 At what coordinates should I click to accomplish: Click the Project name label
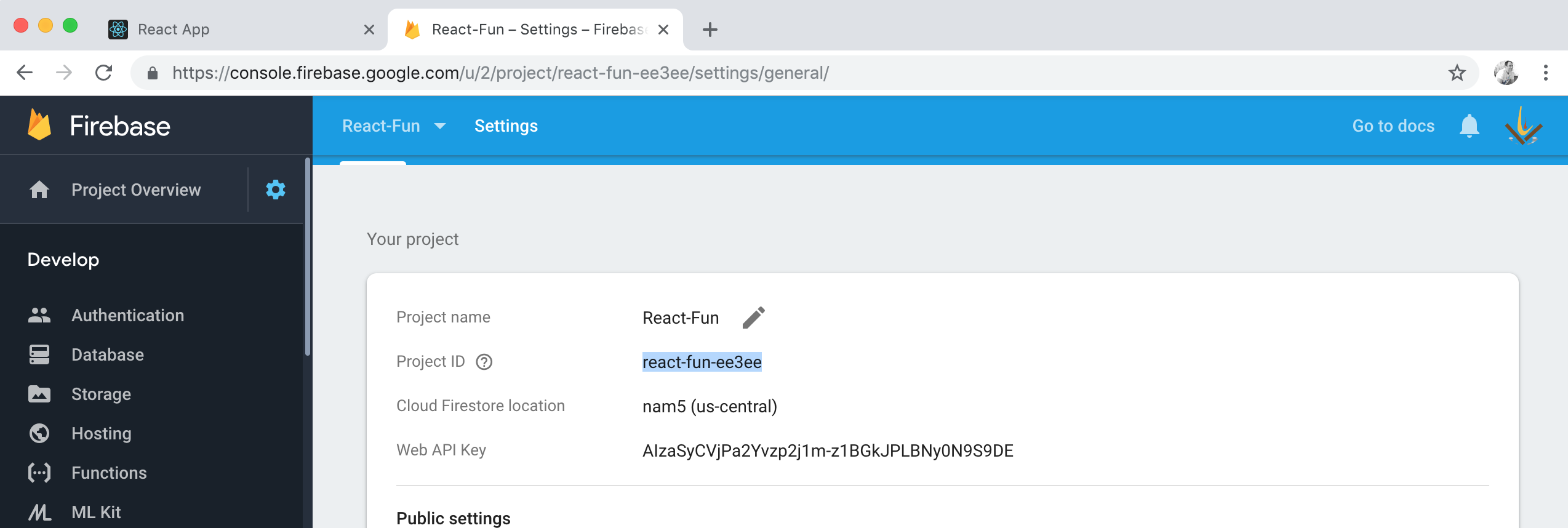coord(443,317)
